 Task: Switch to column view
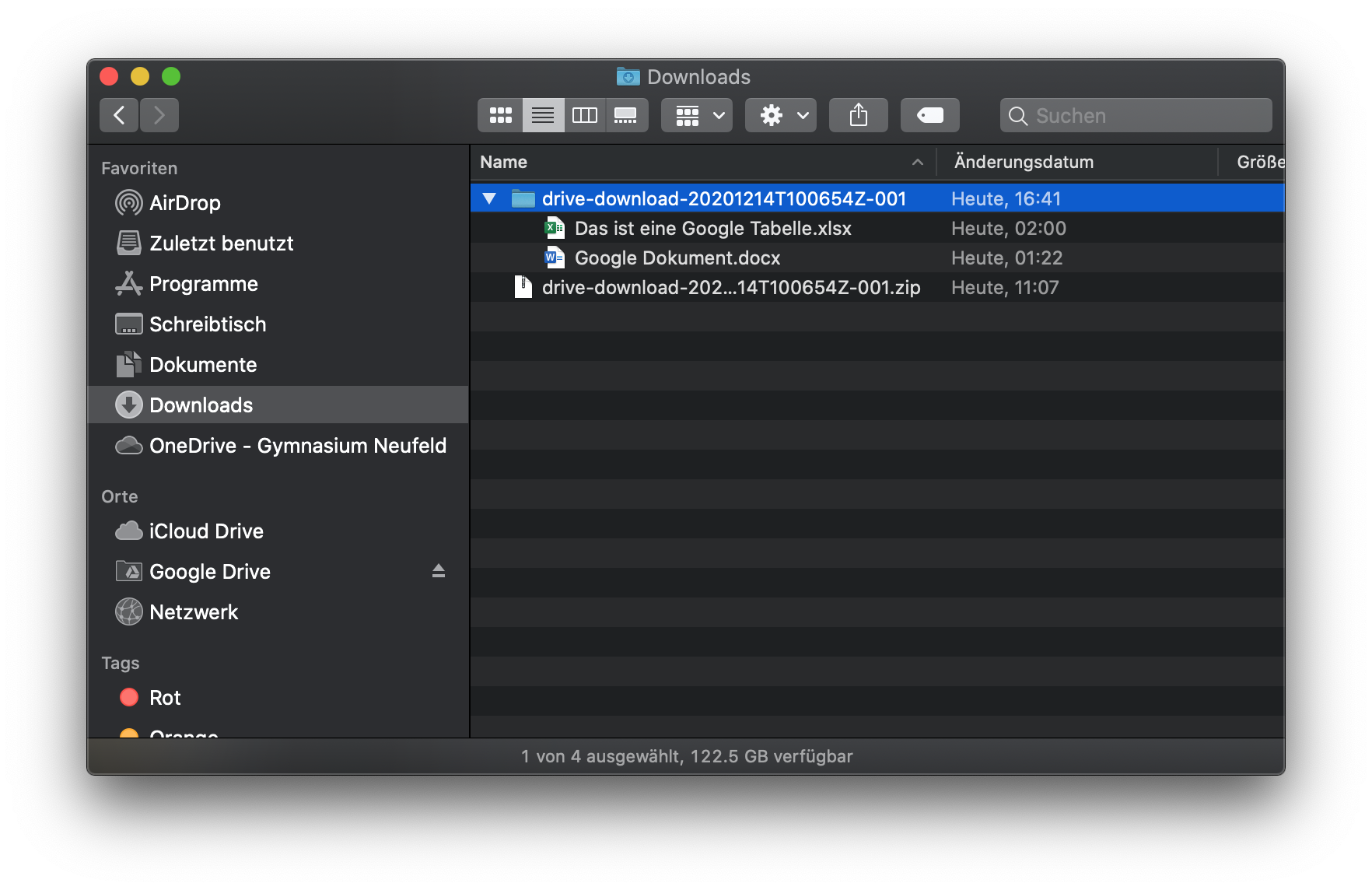point(584,115)
